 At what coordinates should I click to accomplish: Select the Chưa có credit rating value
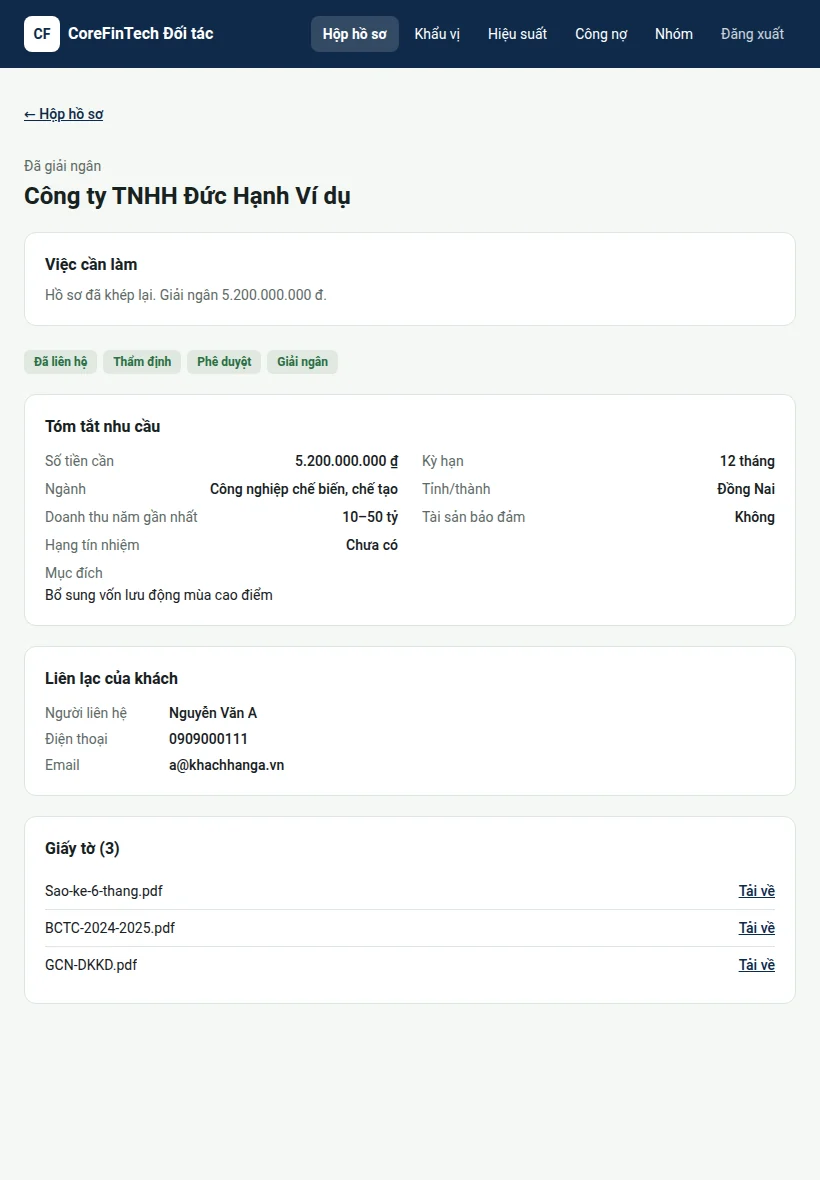click(x=372, y=545)
